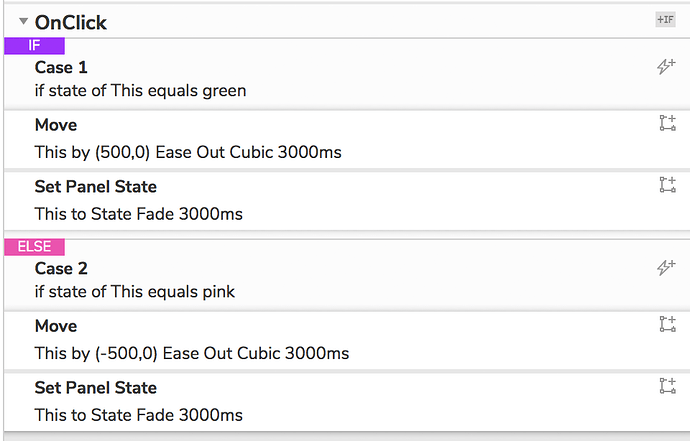Toggle the purple IF badge

(x=35, y=46)
